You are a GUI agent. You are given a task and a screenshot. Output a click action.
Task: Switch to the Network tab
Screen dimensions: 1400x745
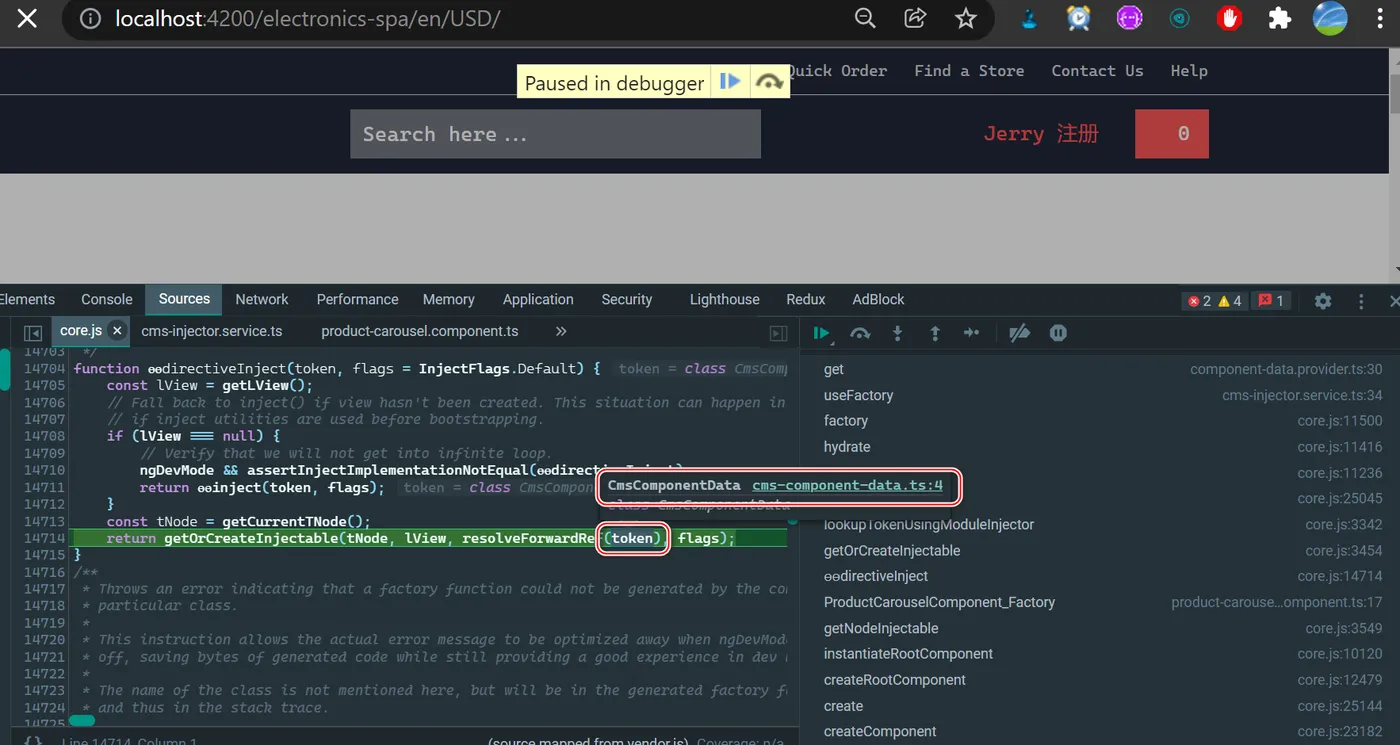[x=262, y=299]
